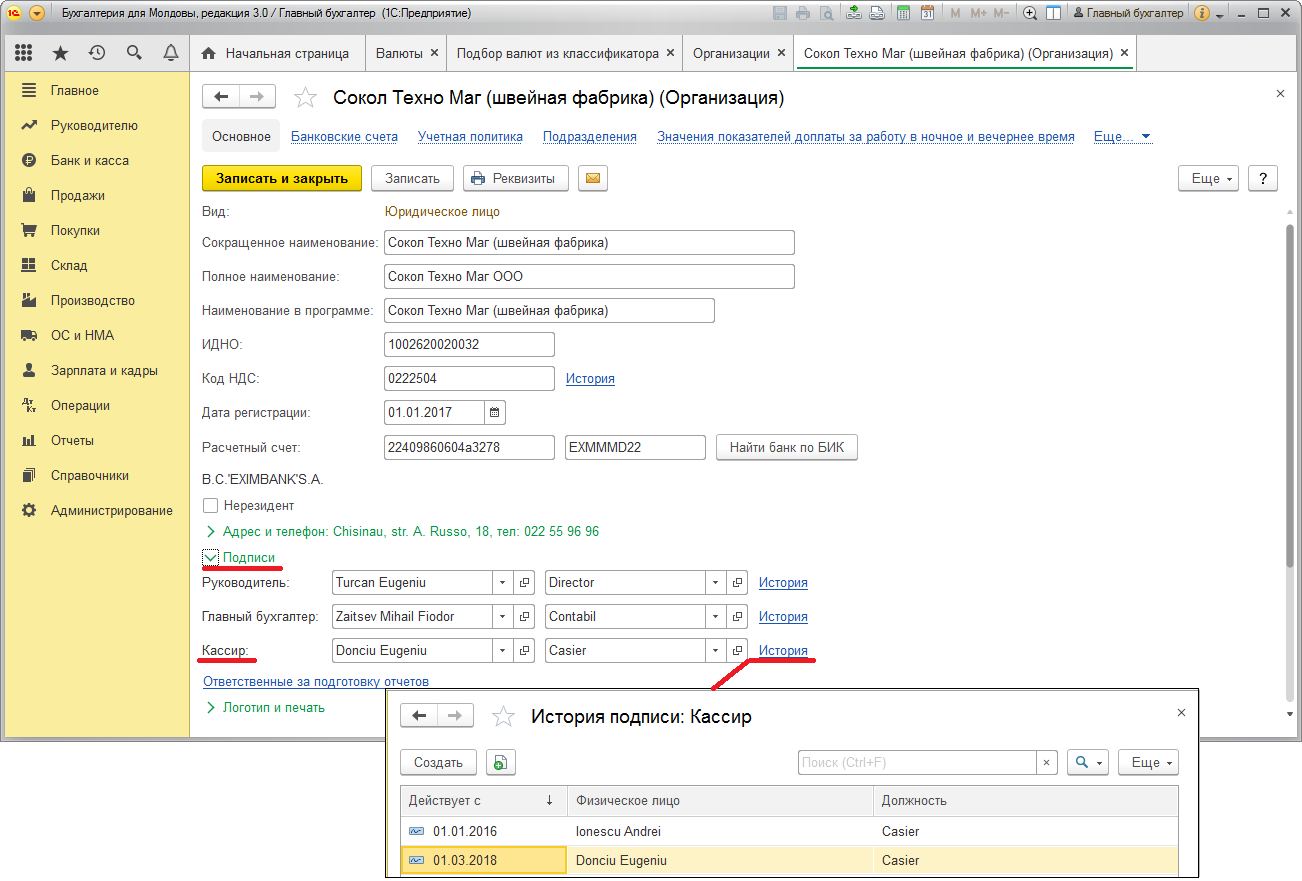
Task: Collapse the Подписи section
Action: 210,557
